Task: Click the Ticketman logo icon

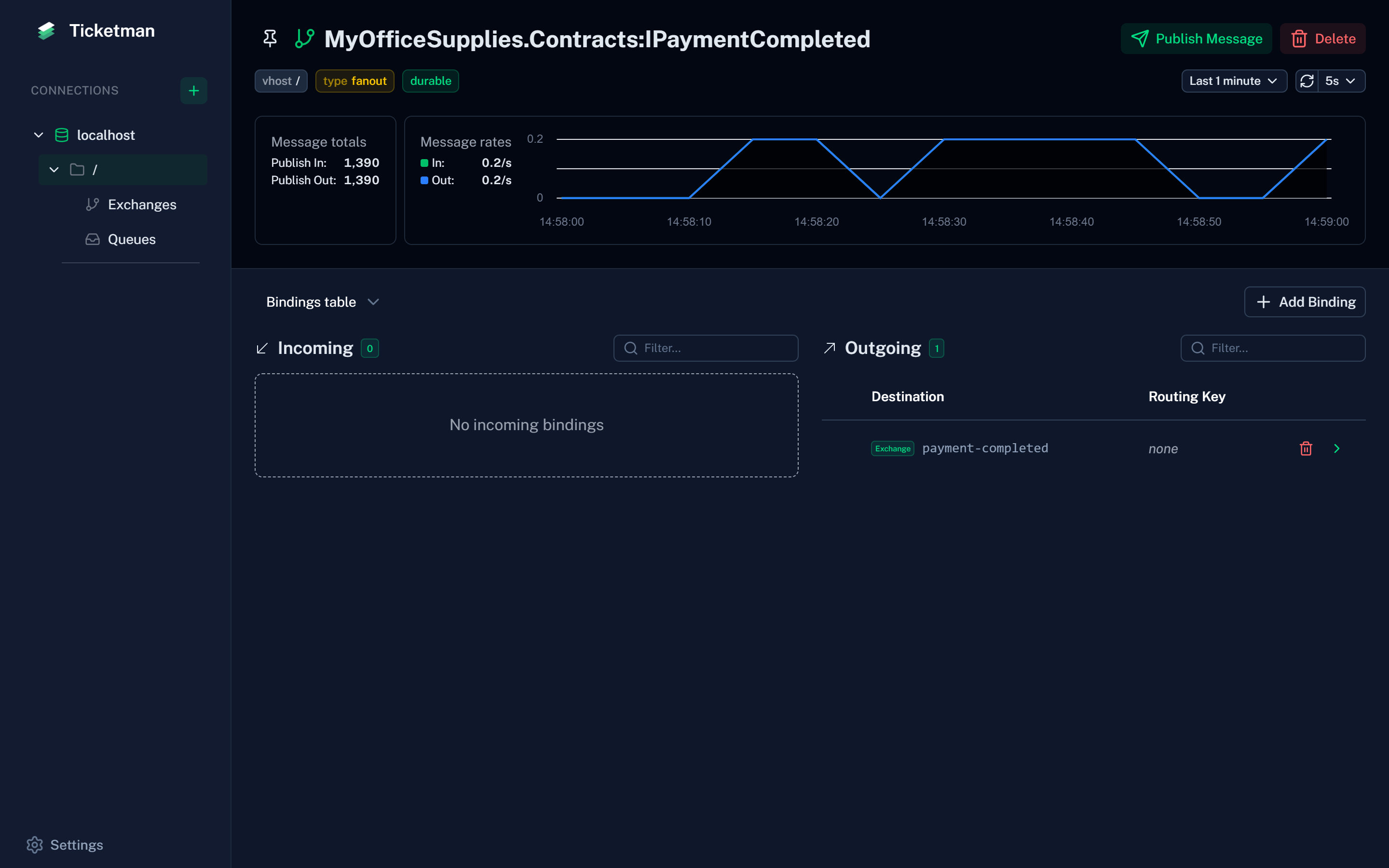Action: pyautogui.click(x=46, y=31)
